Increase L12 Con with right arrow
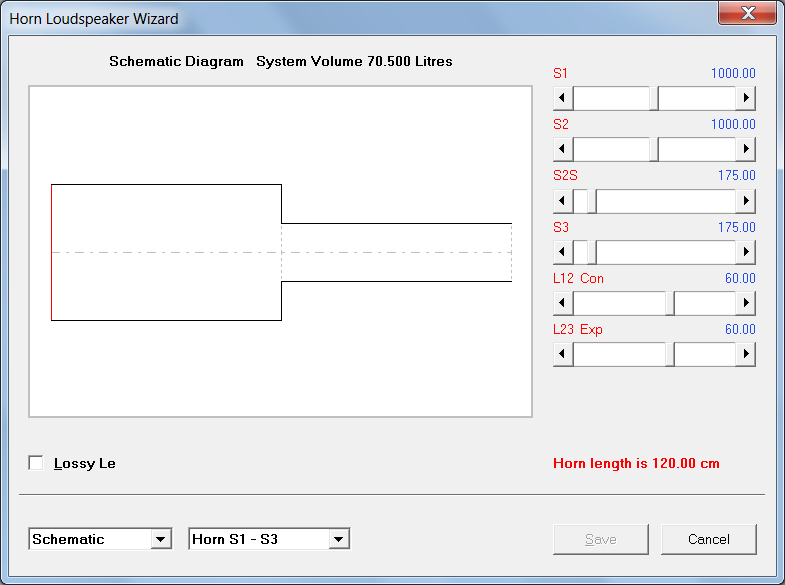785x585 pixels. [x=745, y=303]
